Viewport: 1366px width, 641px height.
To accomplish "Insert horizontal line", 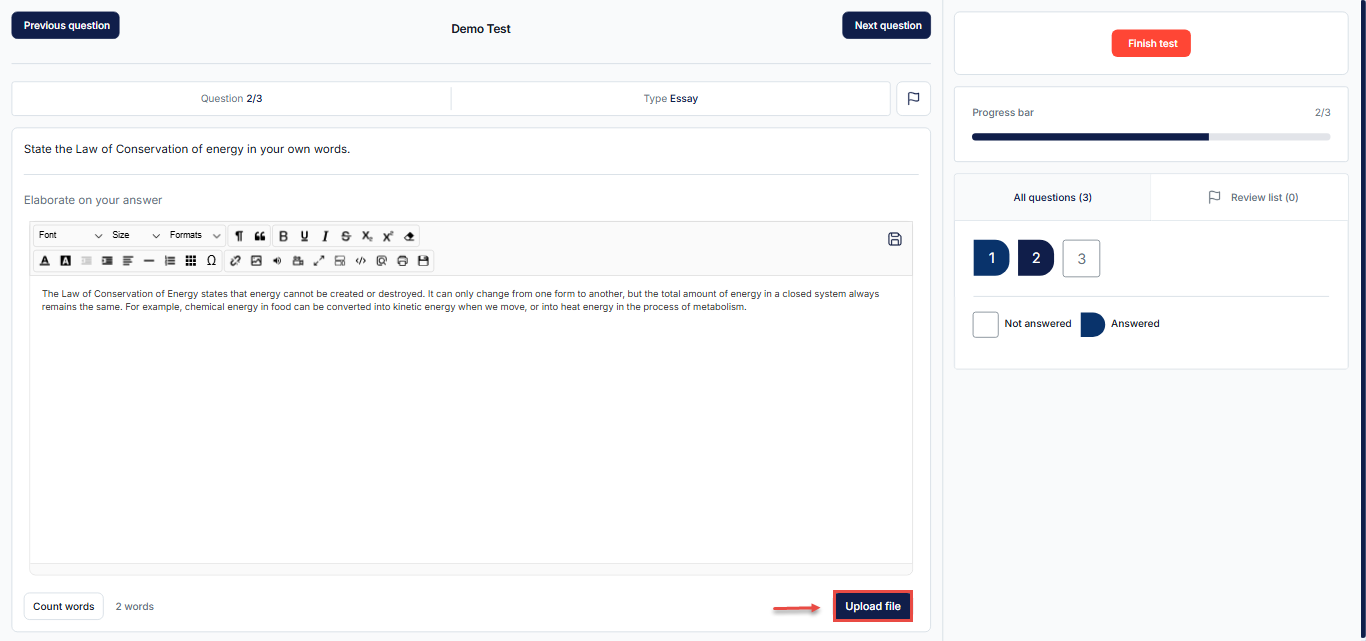I will [x=149, y=260].
